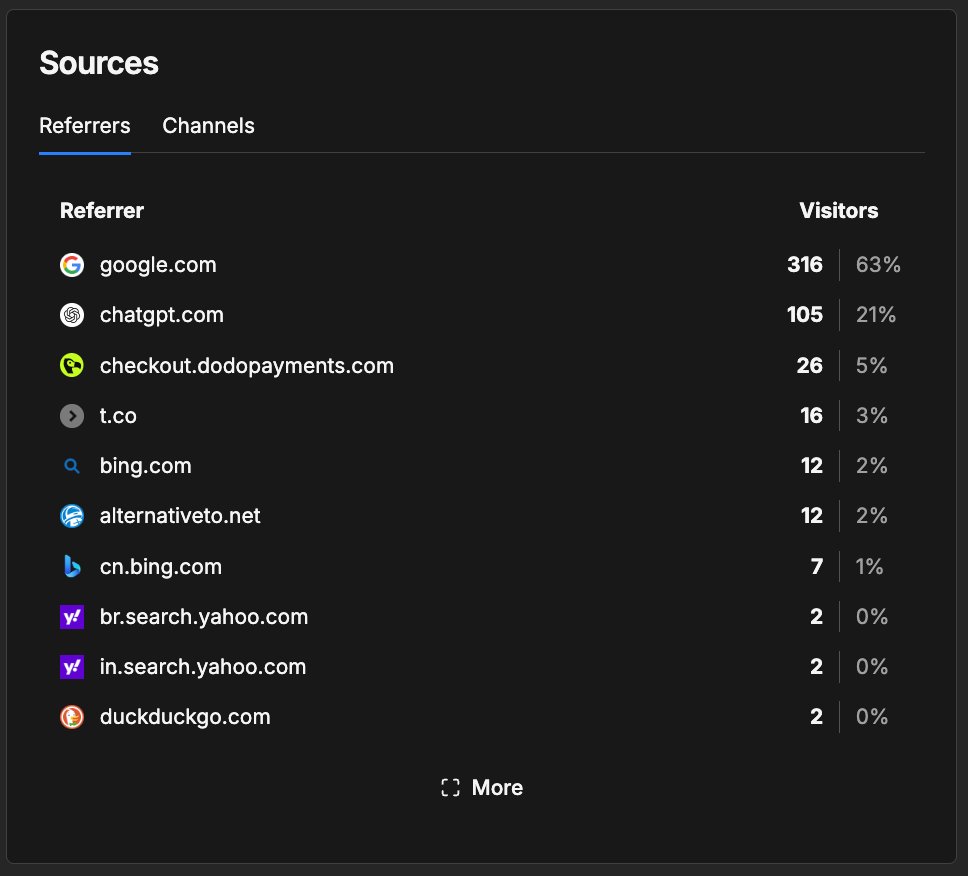Viewport: 968px width, 876px height.
Task: Click the 5% share for dodopayments
Action: pos(871,365)
